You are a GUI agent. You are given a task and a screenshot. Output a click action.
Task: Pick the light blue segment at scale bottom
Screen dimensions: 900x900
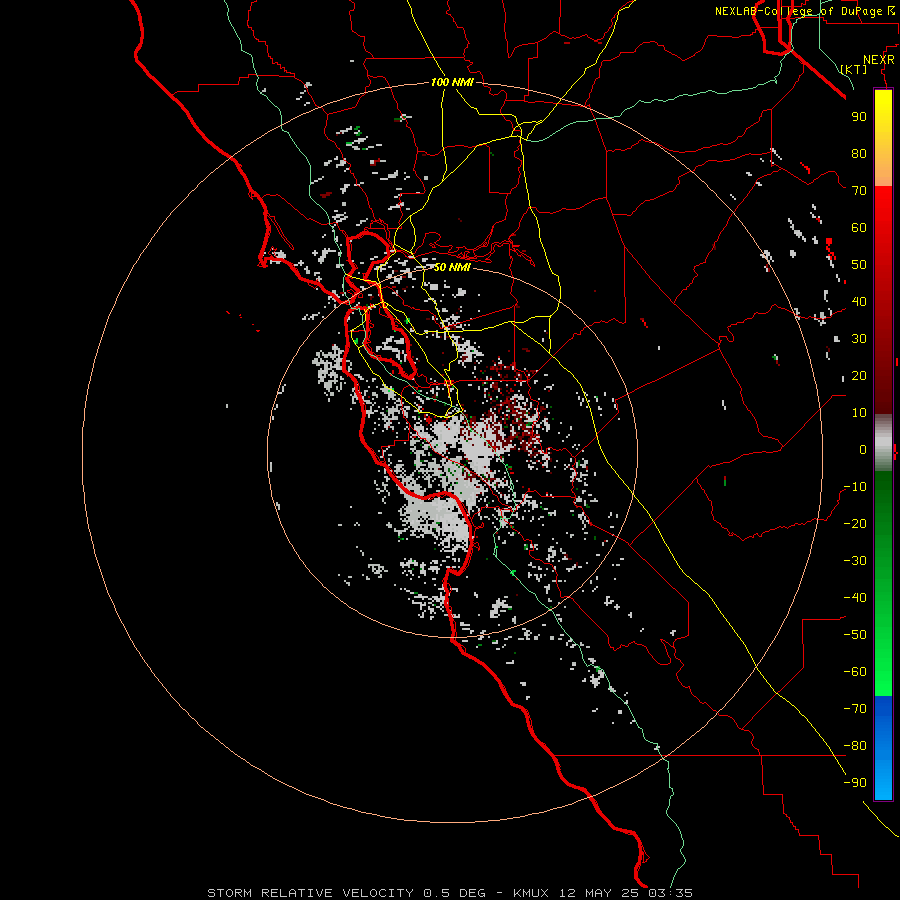coord(883,778)
